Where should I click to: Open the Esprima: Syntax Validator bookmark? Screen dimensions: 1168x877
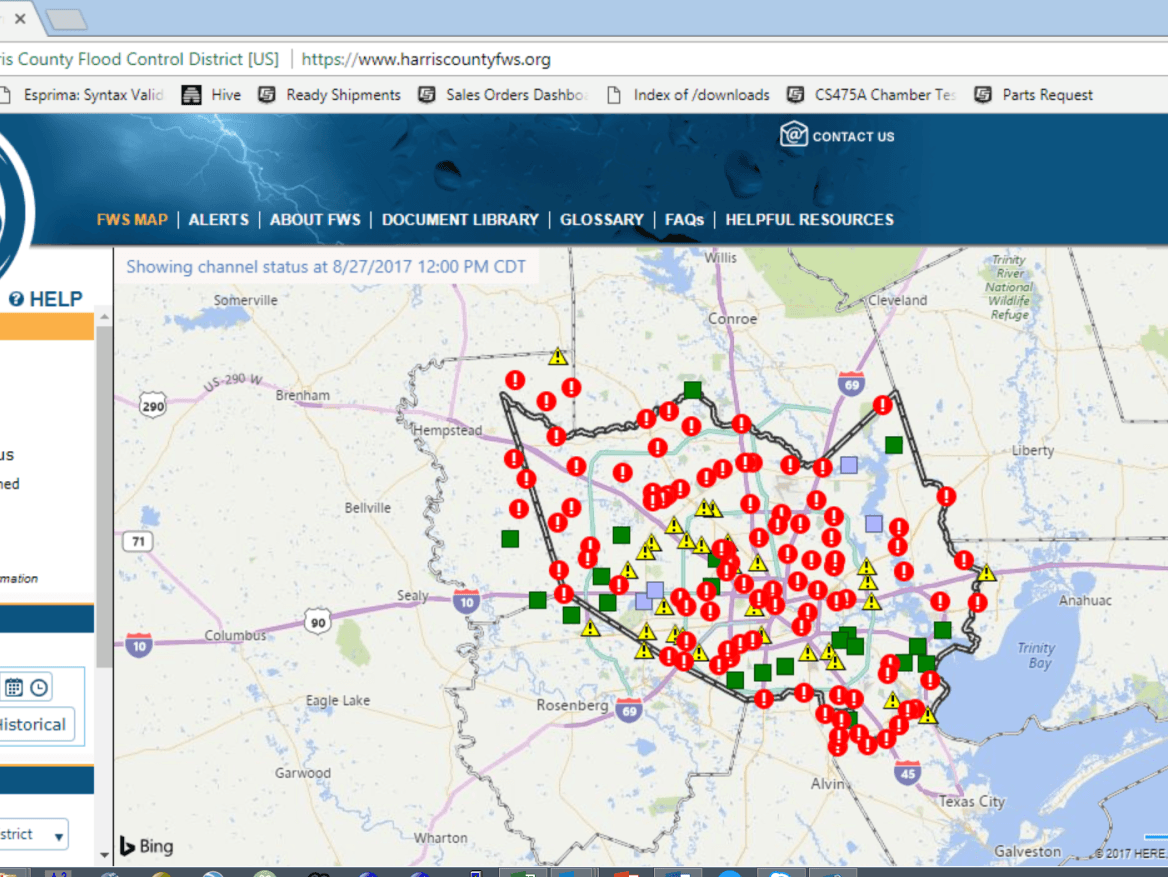[92, 95]
